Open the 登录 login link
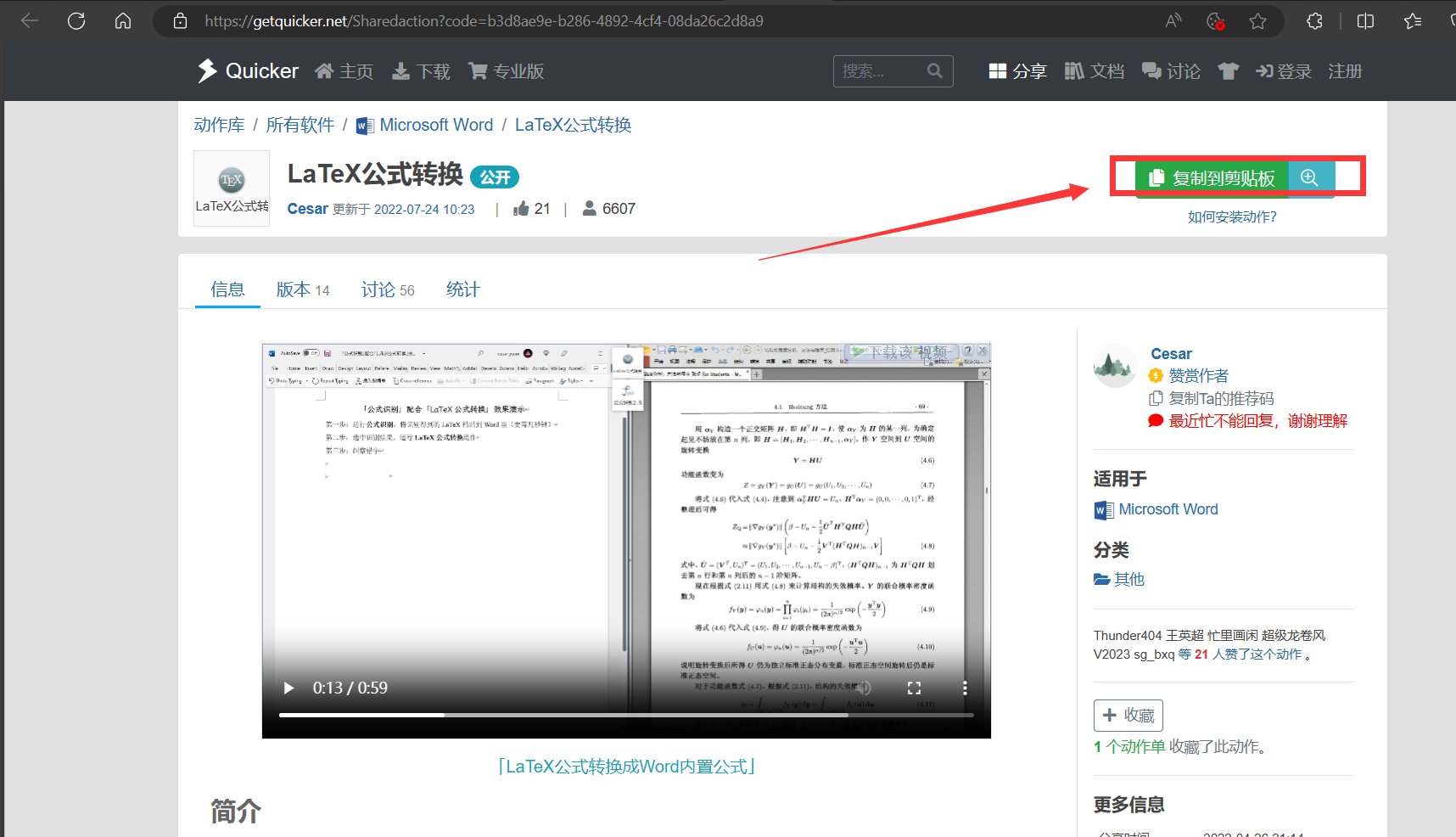The width and height of the screenshot is (1456, 837). [x=1284, y=71]
